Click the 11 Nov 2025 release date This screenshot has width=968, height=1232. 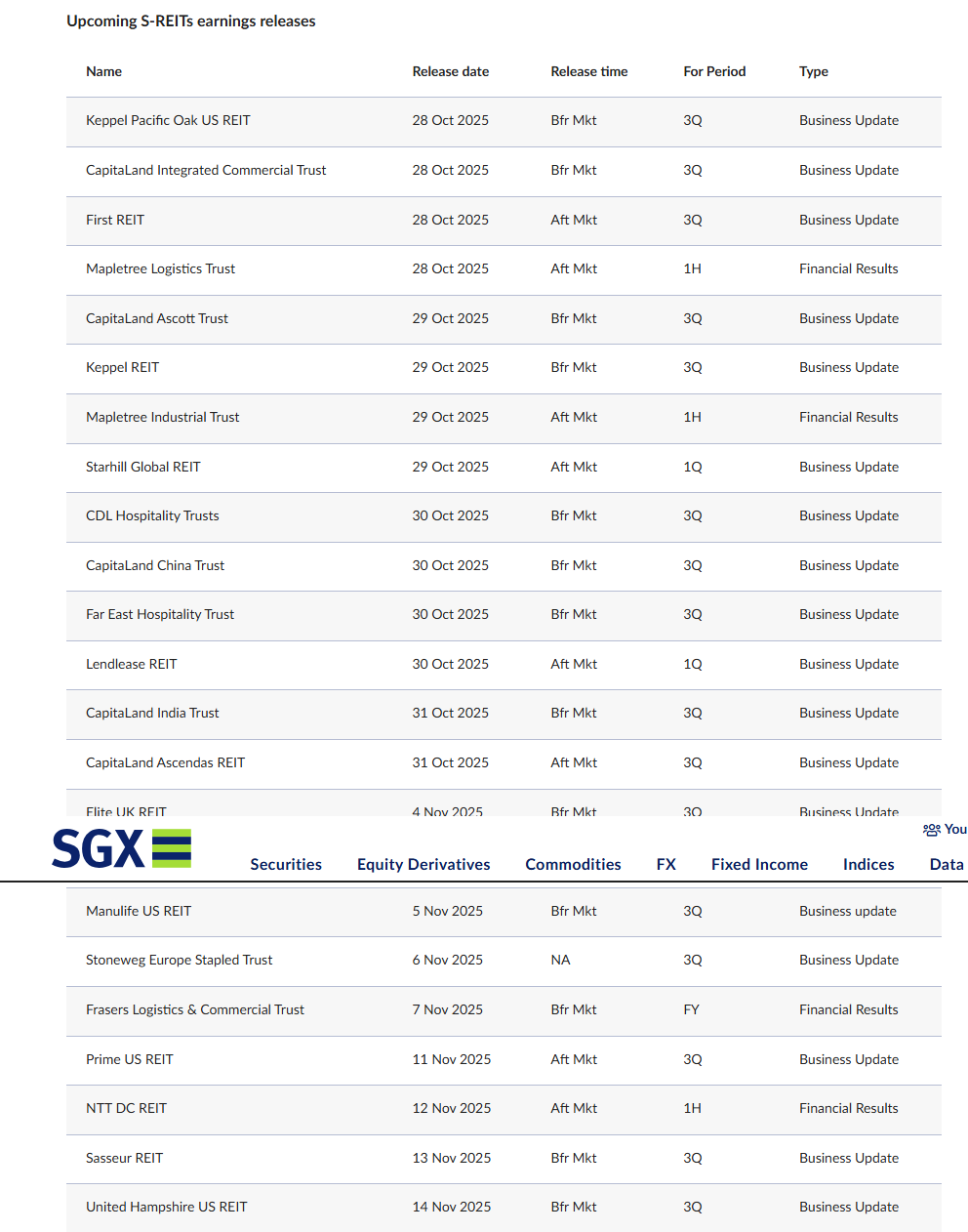452,1059
